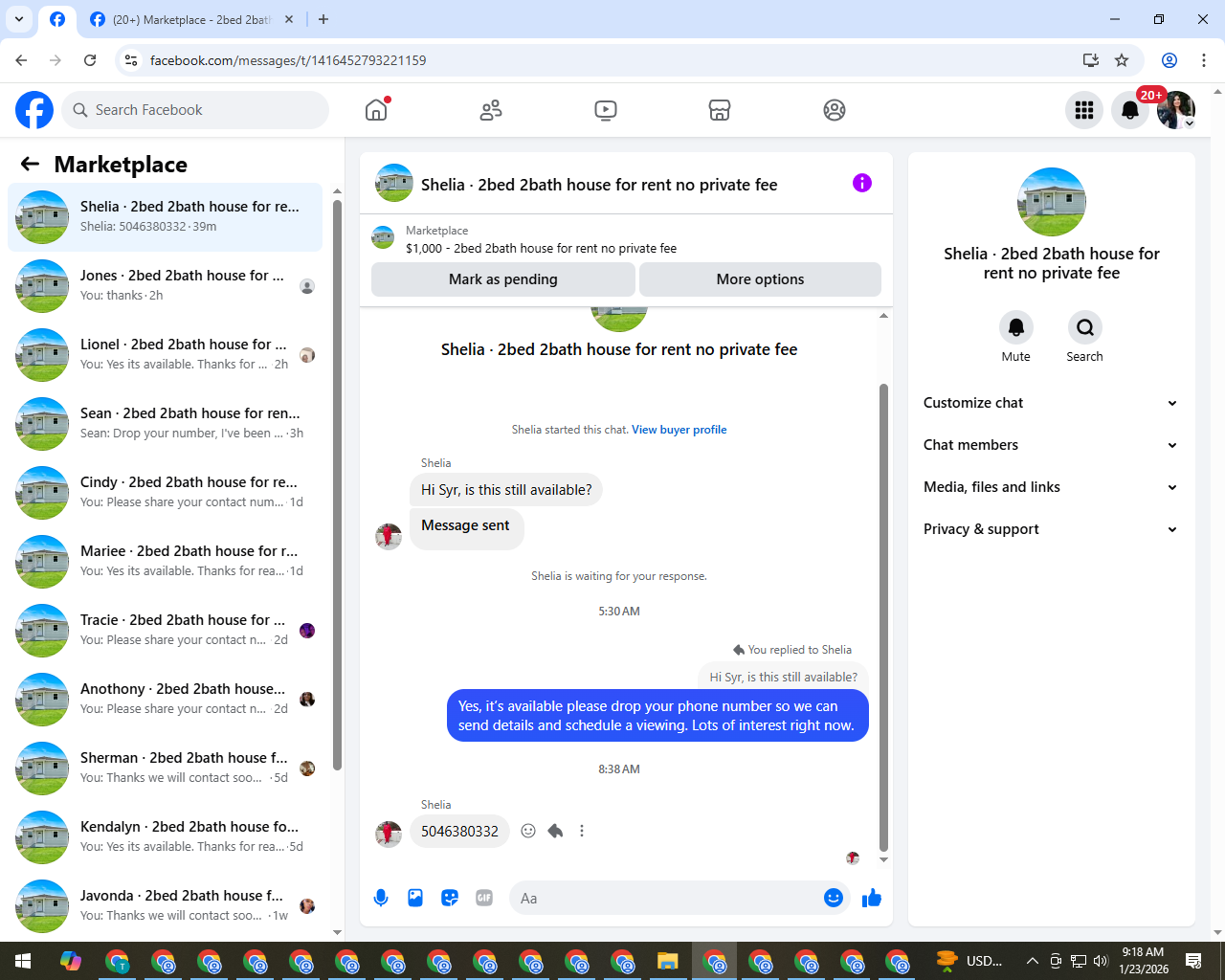Show hidden system tray icons chevron
Viewport: 1225px width, 980px height.
[x=1032, y=961]
